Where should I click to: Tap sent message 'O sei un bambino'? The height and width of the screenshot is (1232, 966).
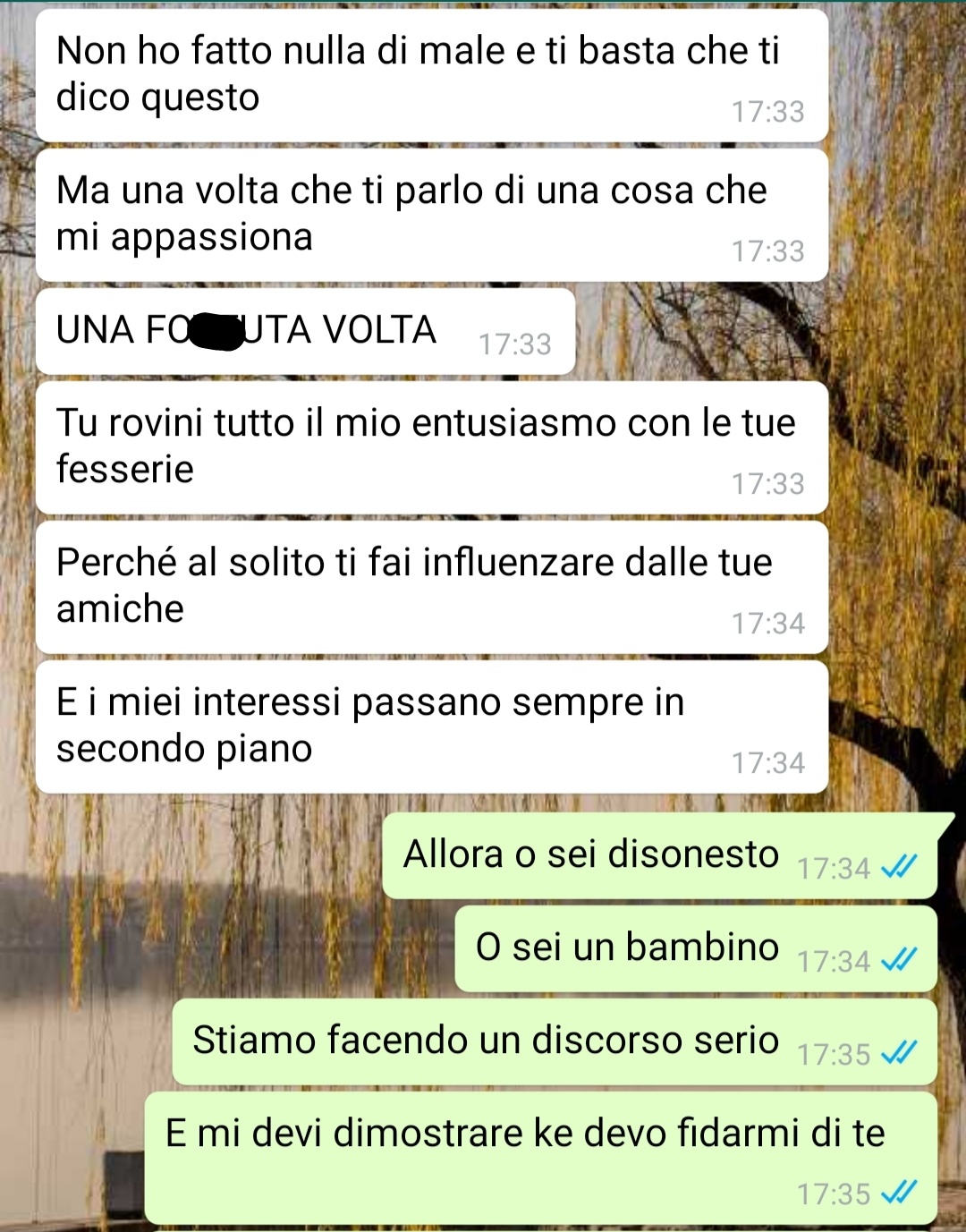(696, 948)
